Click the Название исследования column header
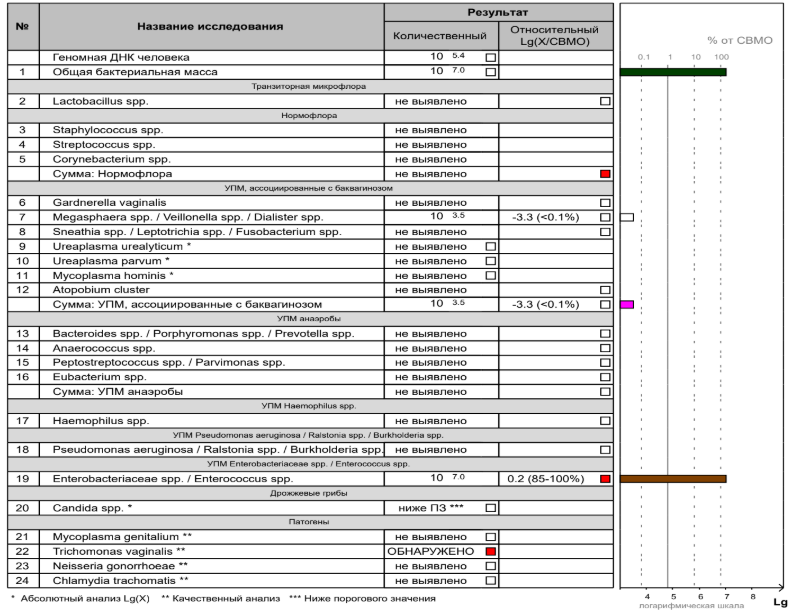This screenshot has height=612, width=803. (x=210, y=27)
